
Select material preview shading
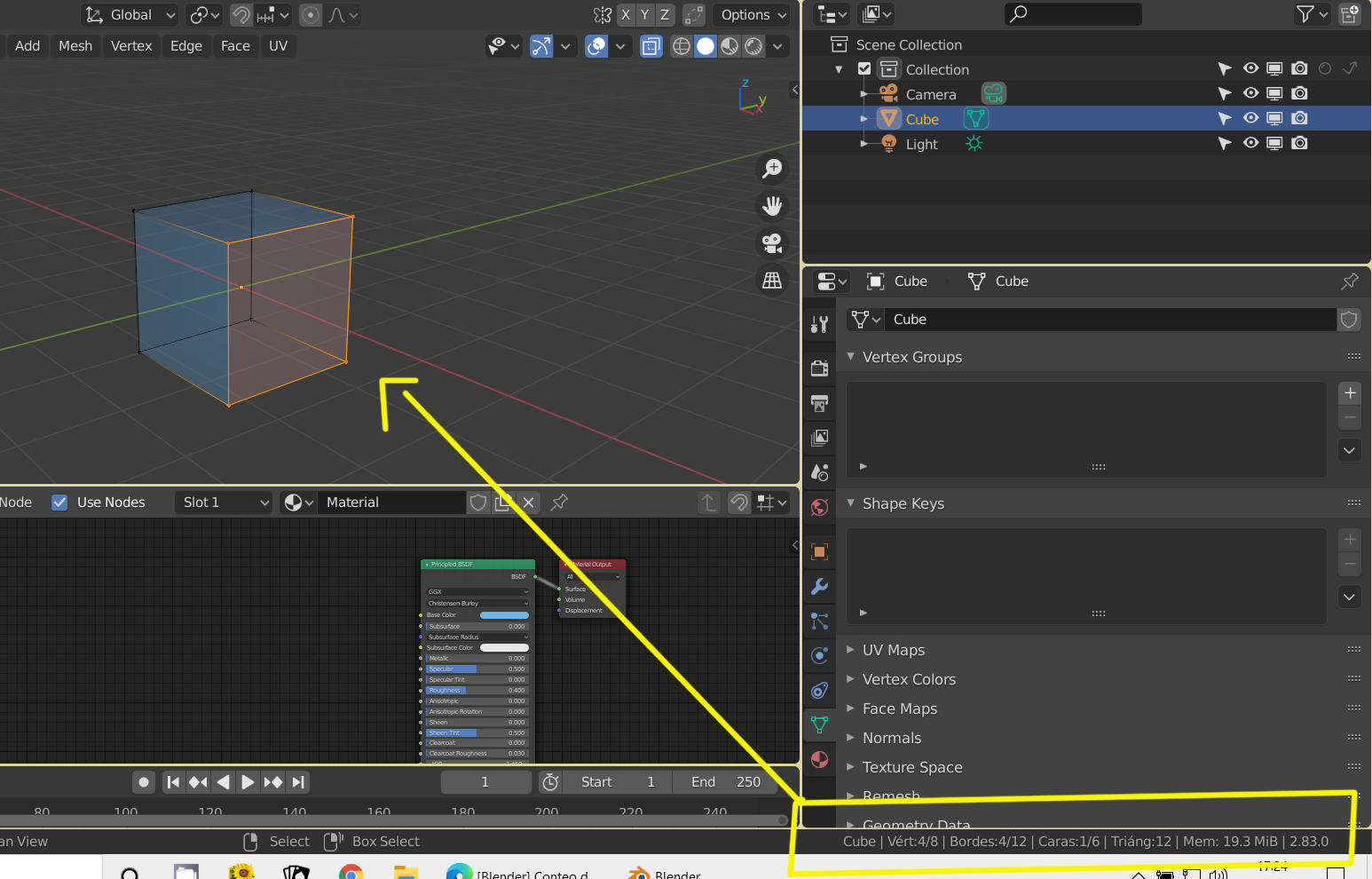729,46
